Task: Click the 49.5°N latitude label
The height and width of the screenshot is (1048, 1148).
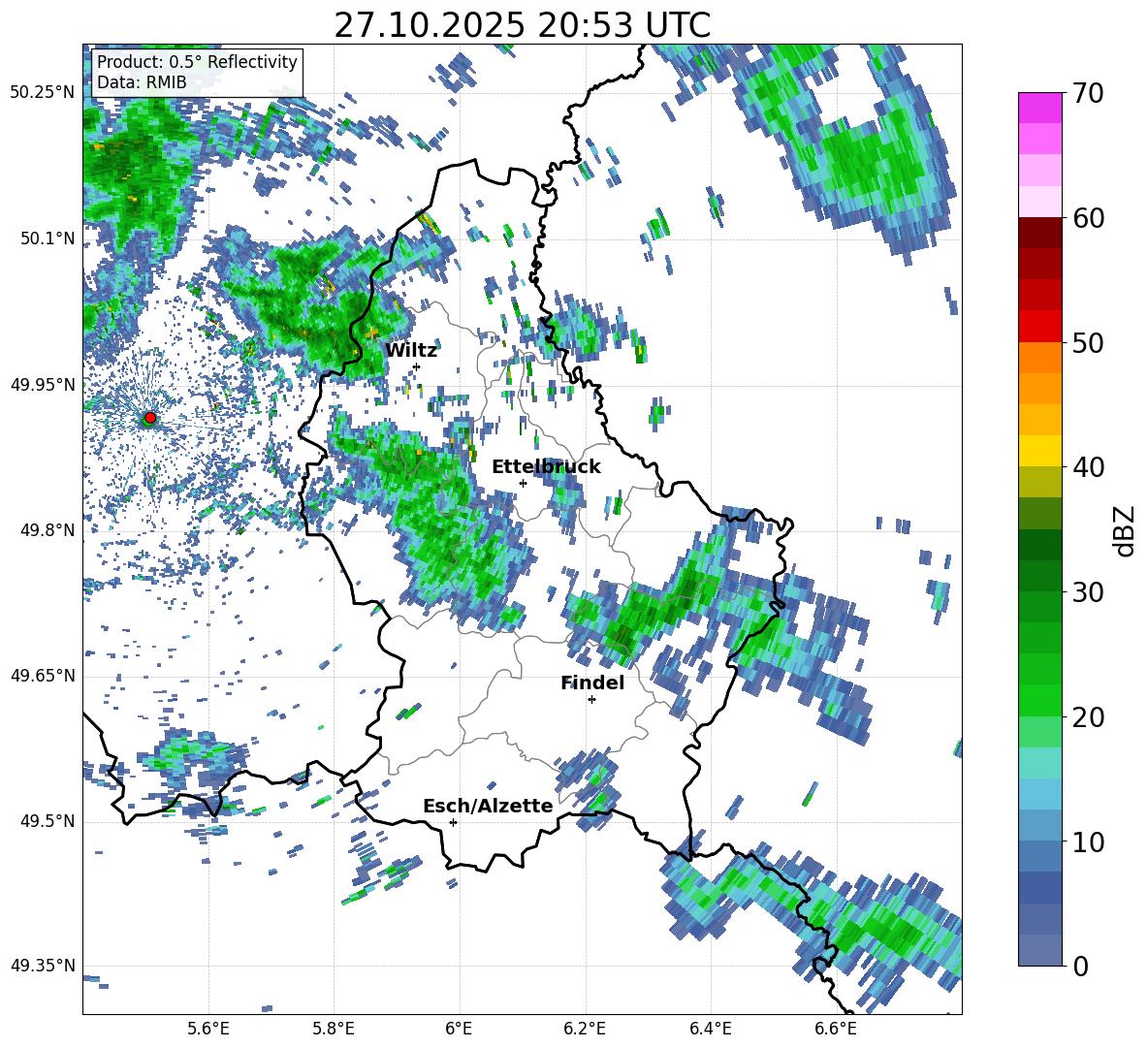Action: point(47,822)
